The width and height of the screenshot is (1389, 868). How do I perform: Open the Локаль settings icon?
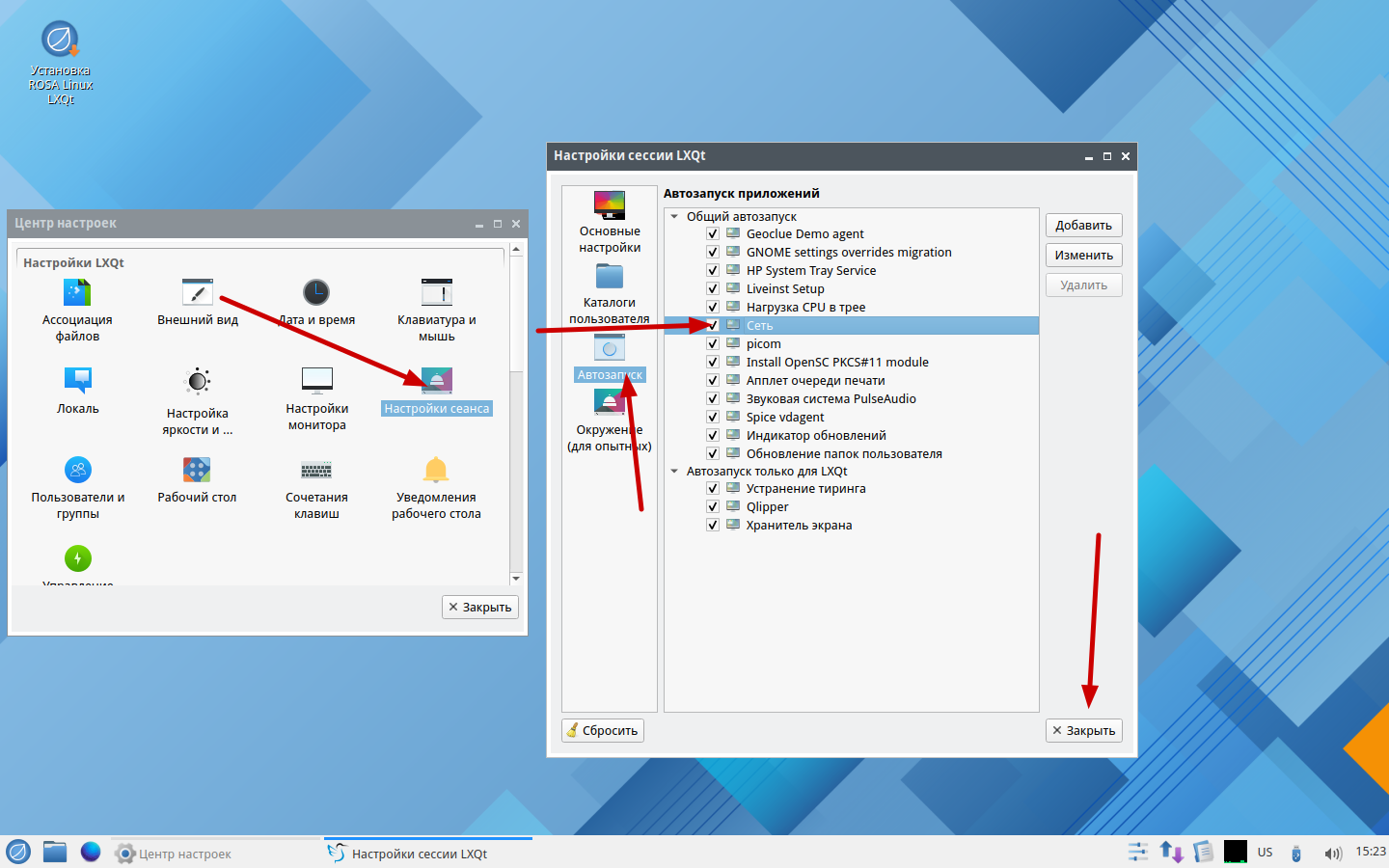point(78,381)
